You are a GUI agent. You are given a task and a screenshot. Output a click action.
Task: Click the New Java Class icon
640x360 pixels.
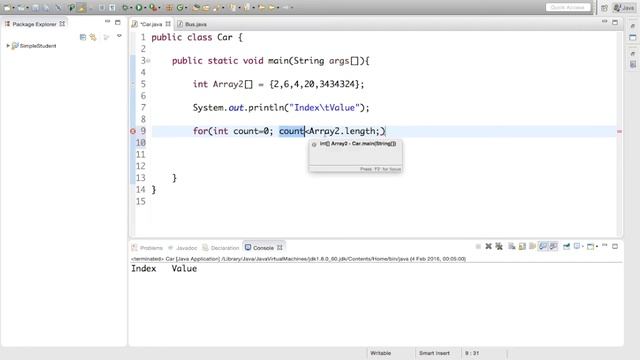click(180, 7)
